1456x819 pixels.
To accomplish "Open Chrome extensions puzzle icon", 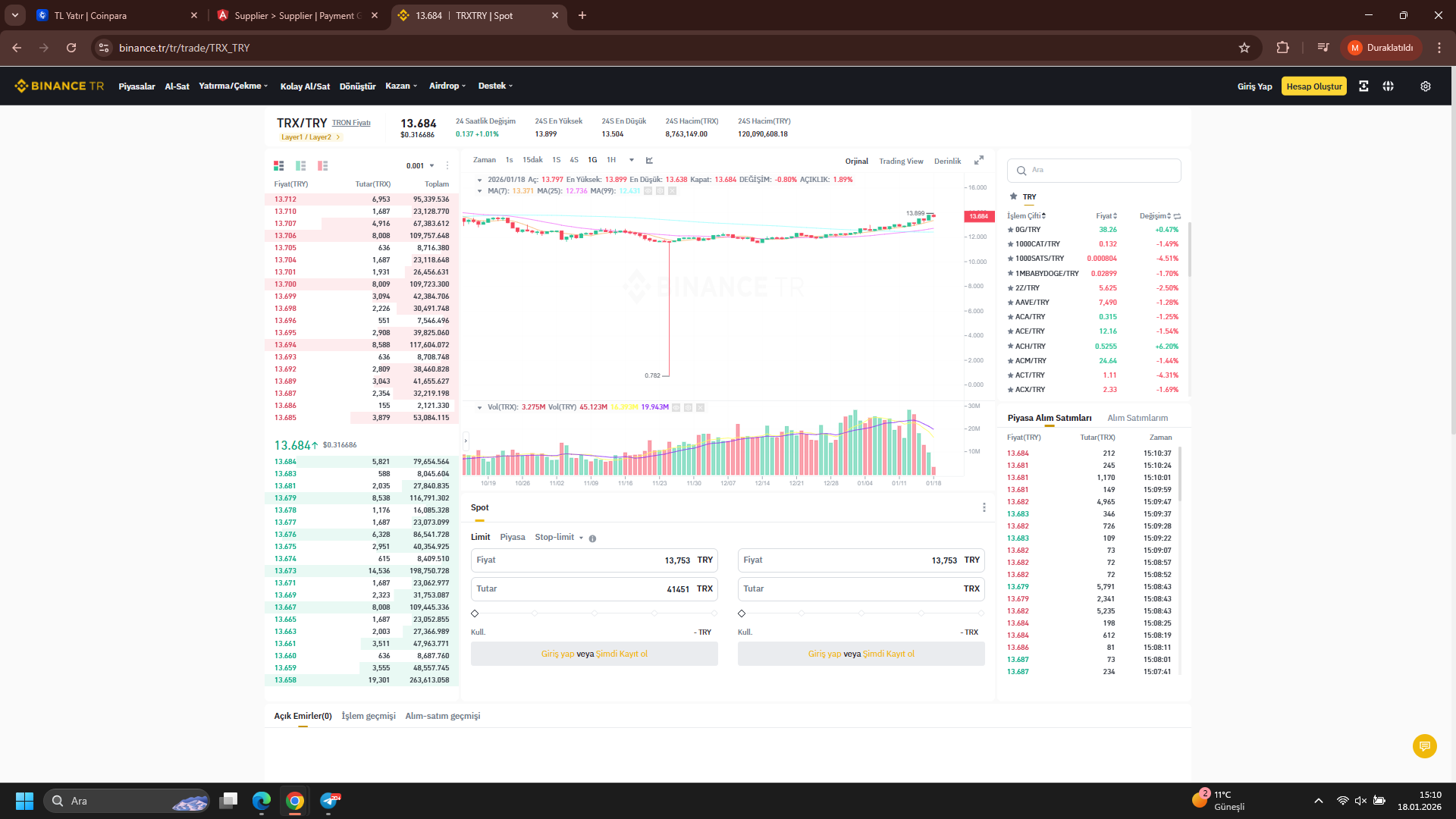I will click(1282, 48).
